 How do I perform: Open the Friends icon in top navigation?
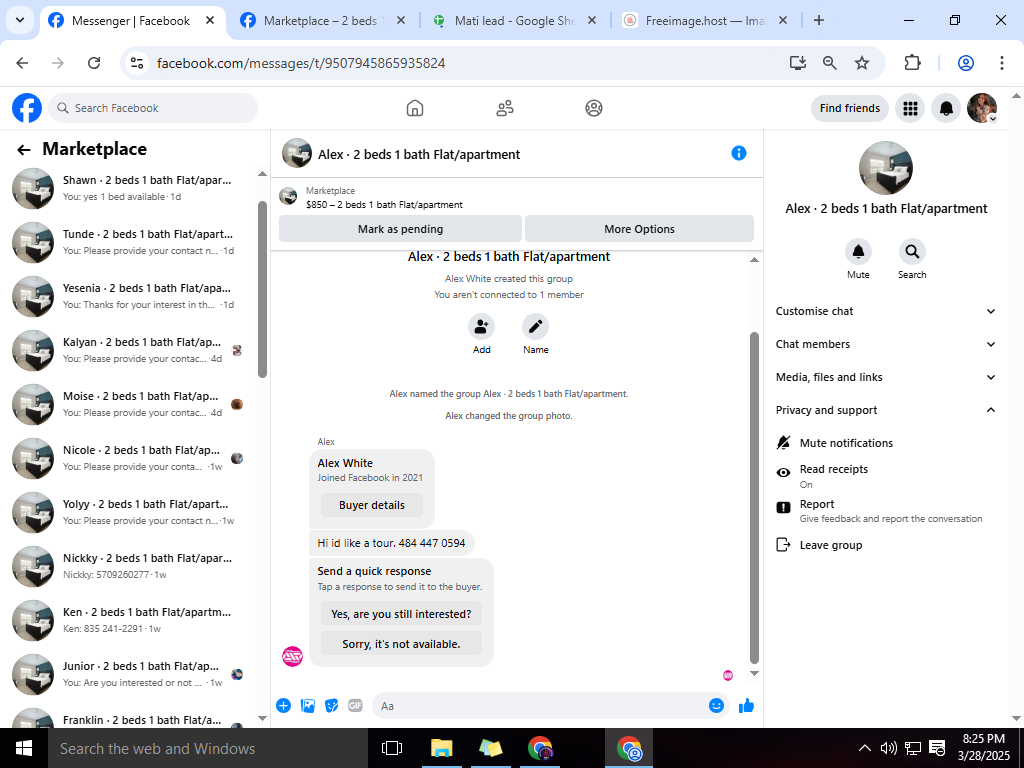point(505,108)
